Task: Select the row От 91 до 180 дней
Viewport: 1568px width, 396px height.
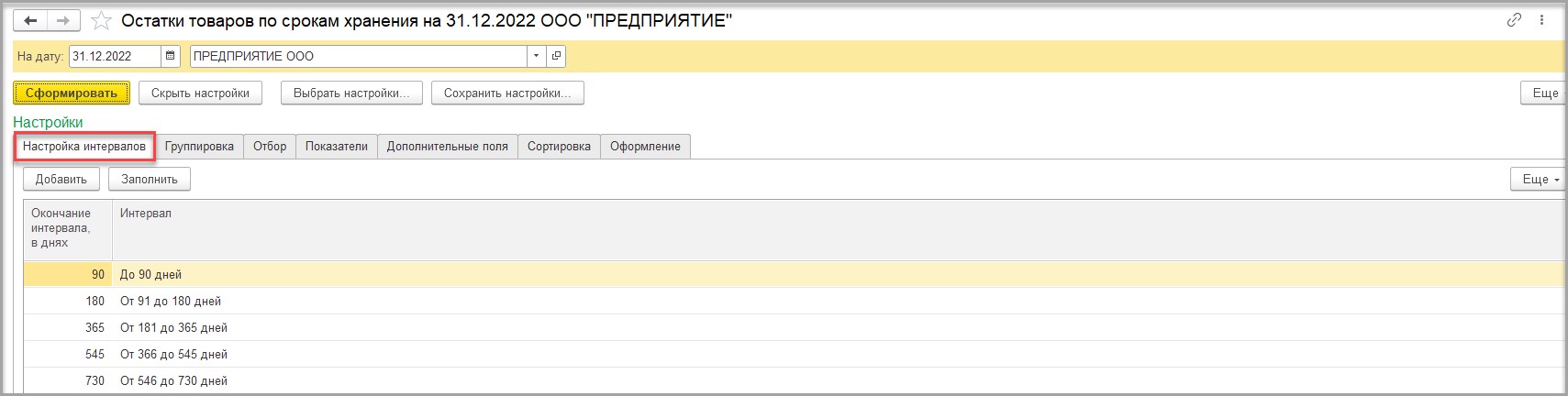Action: coord(795,301)
